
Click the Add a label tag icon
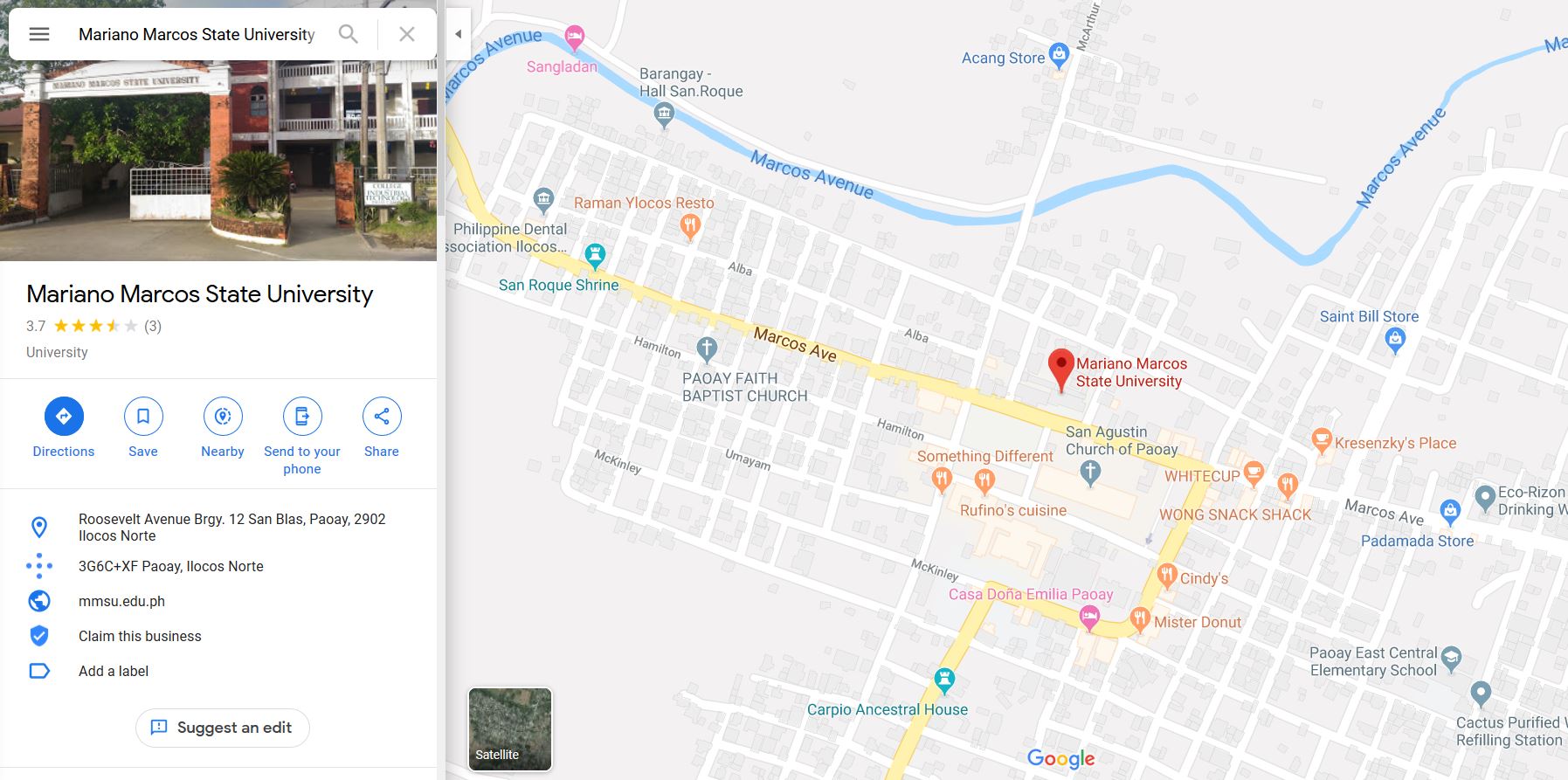pyautogui.click(x=39, y=671)
